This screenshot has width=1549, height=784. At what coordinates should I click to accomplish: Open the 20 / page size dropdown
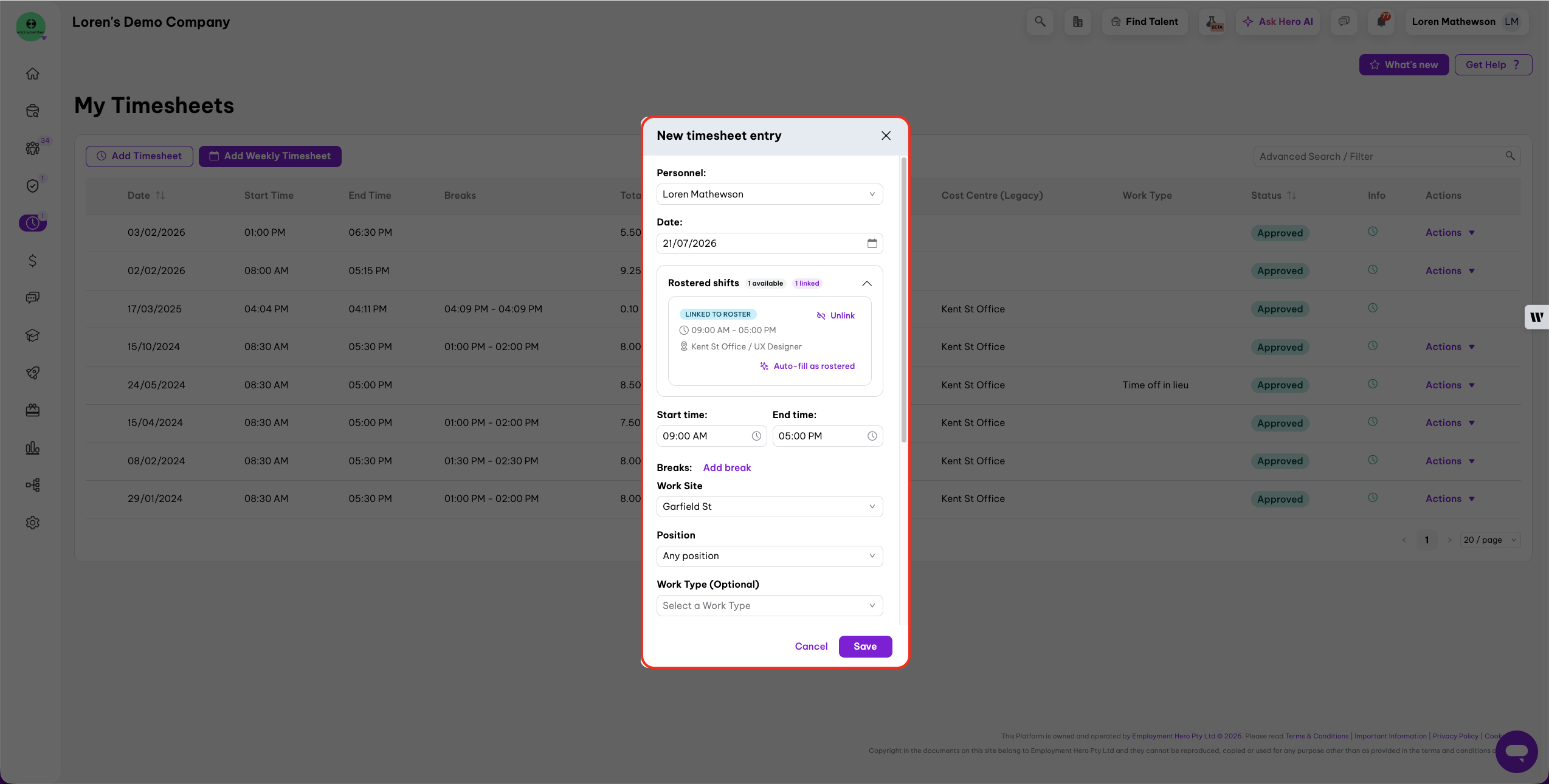point(1490,540)
